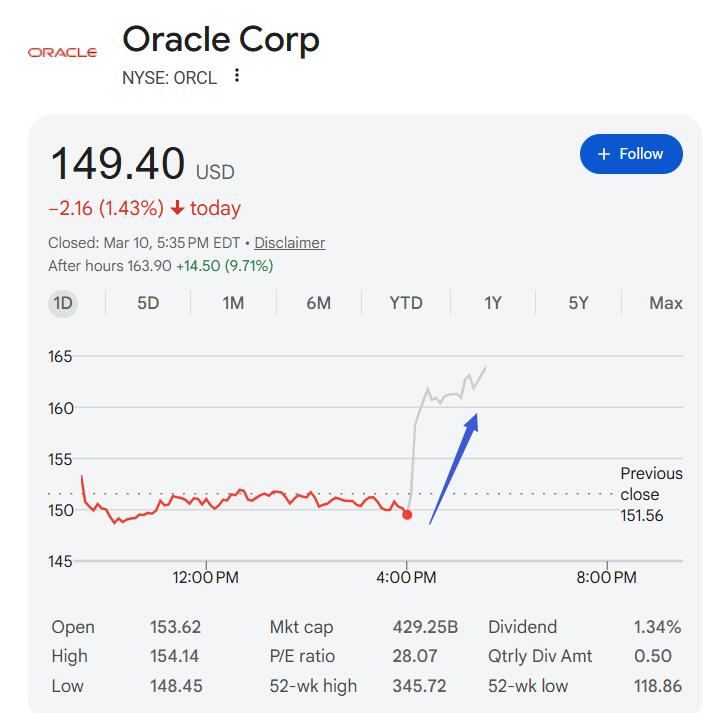
Task: Click the after-hours gray price line
Action: pos(440,397)
